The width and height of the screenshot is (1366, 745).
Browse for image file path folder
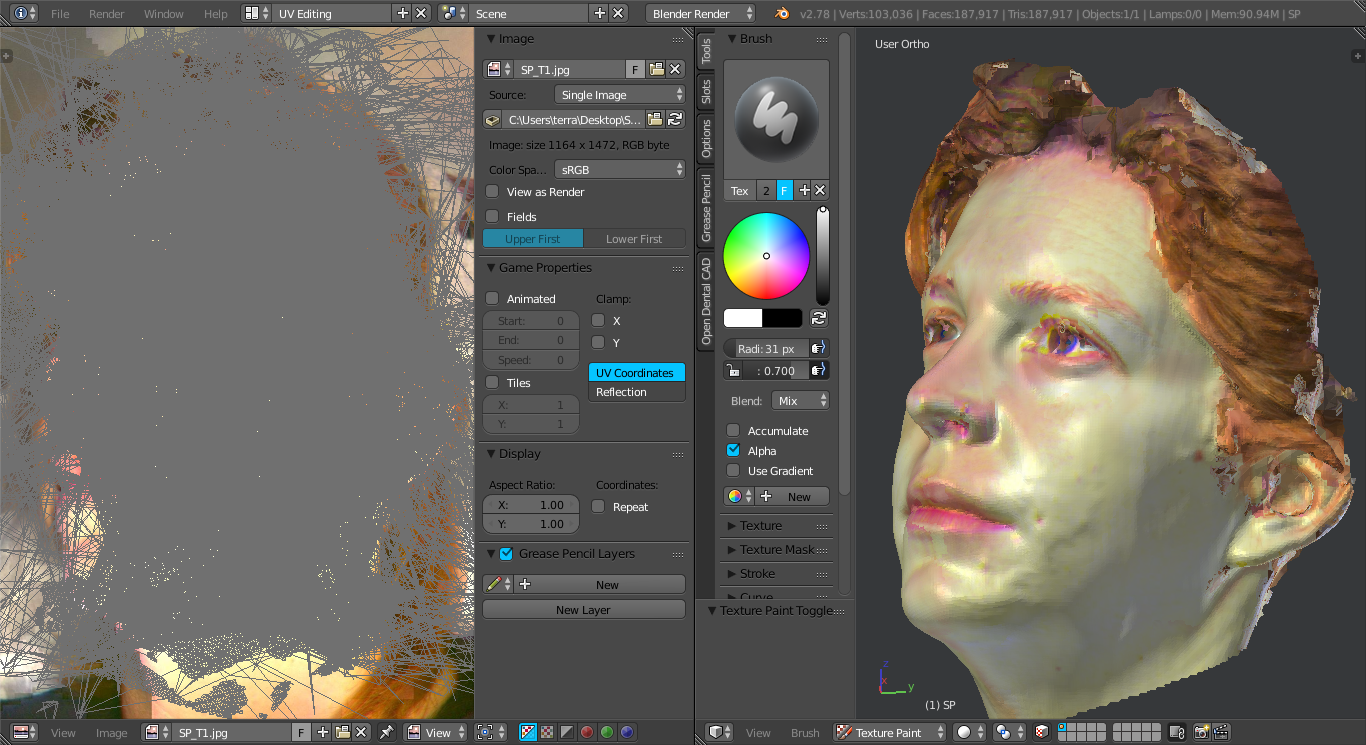pyautogui.click(x=655, y=119)
